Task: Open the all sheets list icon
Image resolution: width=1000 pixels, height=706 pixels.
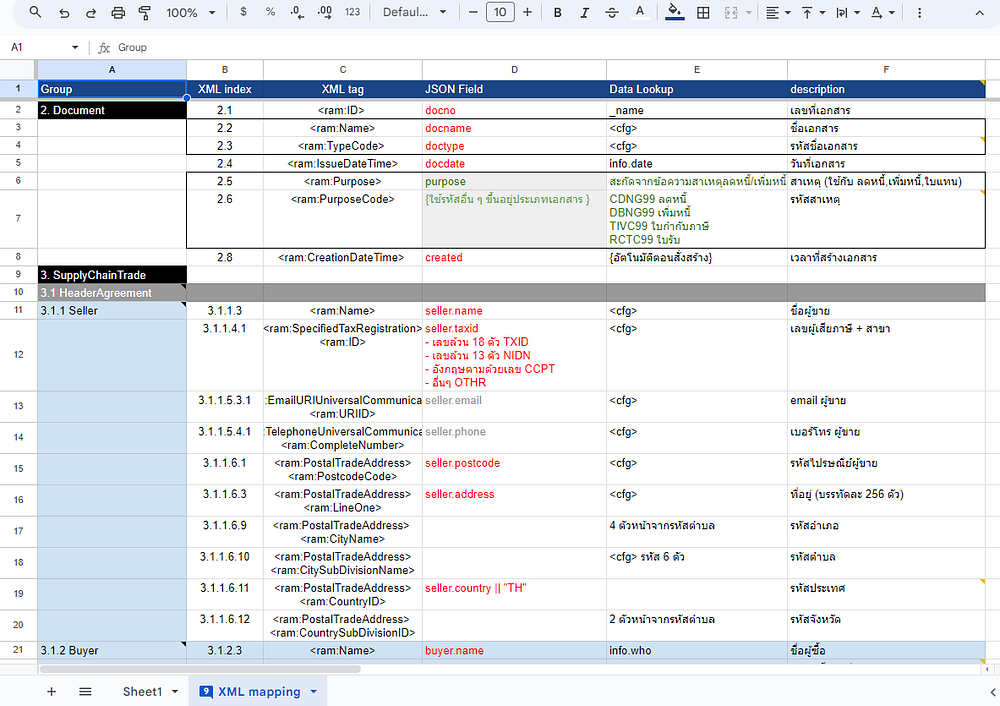Action: point(85,691)
